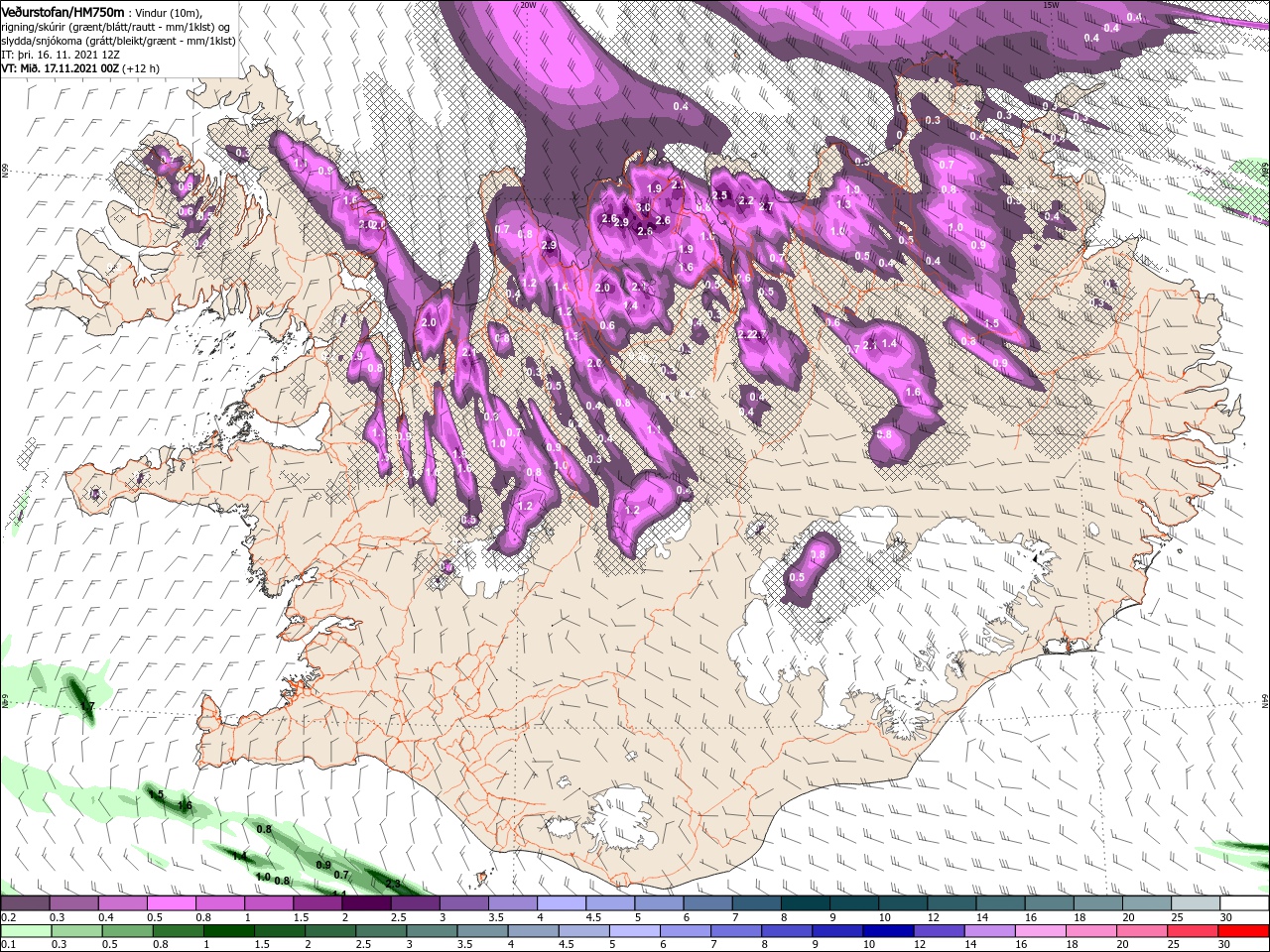The width and height of the screenshot is (1270, 952).
Task: Click the '2.3' rain value in the green band
Action: point(392,884)
